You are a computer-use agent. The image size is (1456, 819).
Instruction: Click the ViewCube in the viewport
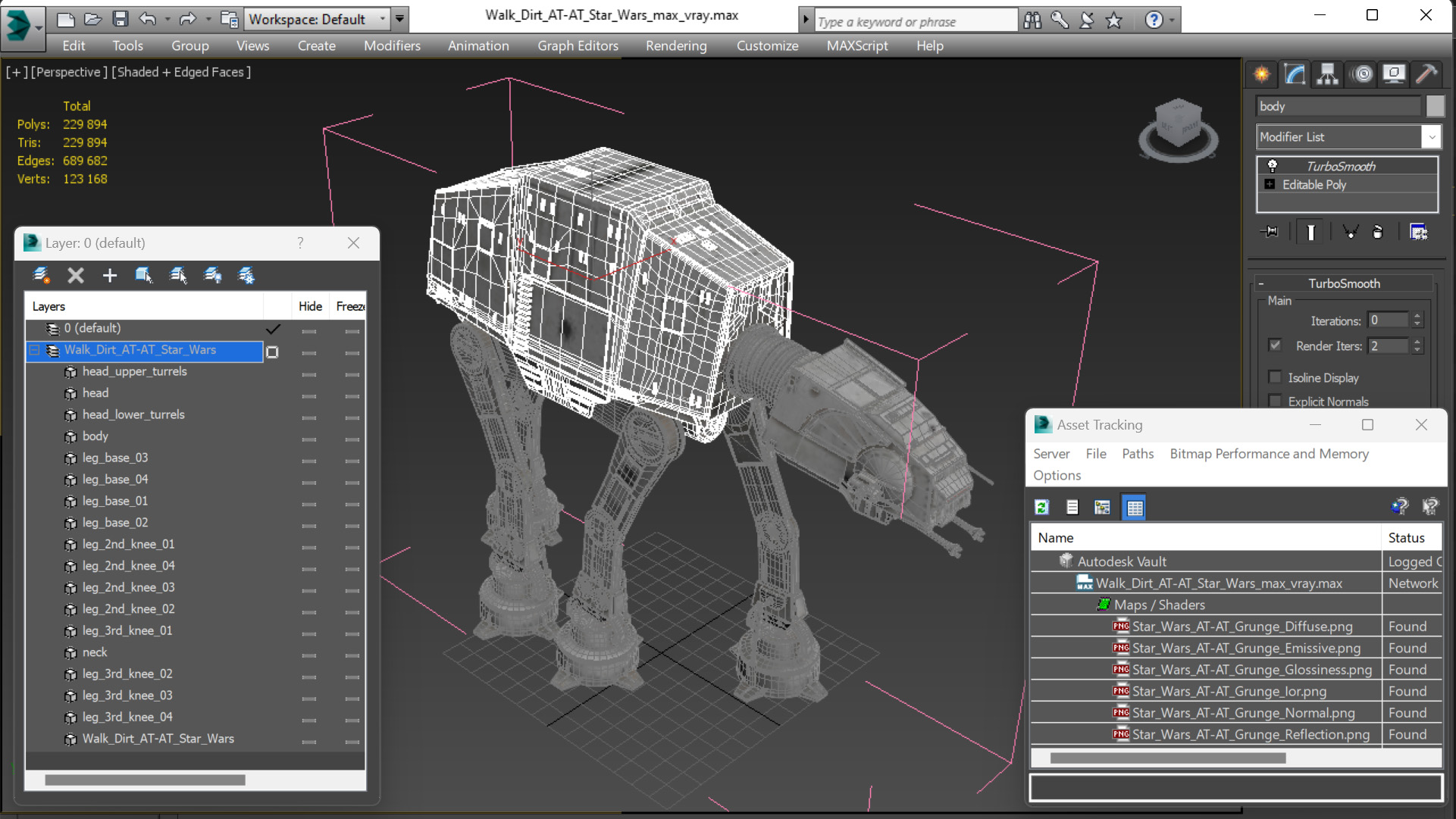pyautogui.click(x=1178, y=129)
